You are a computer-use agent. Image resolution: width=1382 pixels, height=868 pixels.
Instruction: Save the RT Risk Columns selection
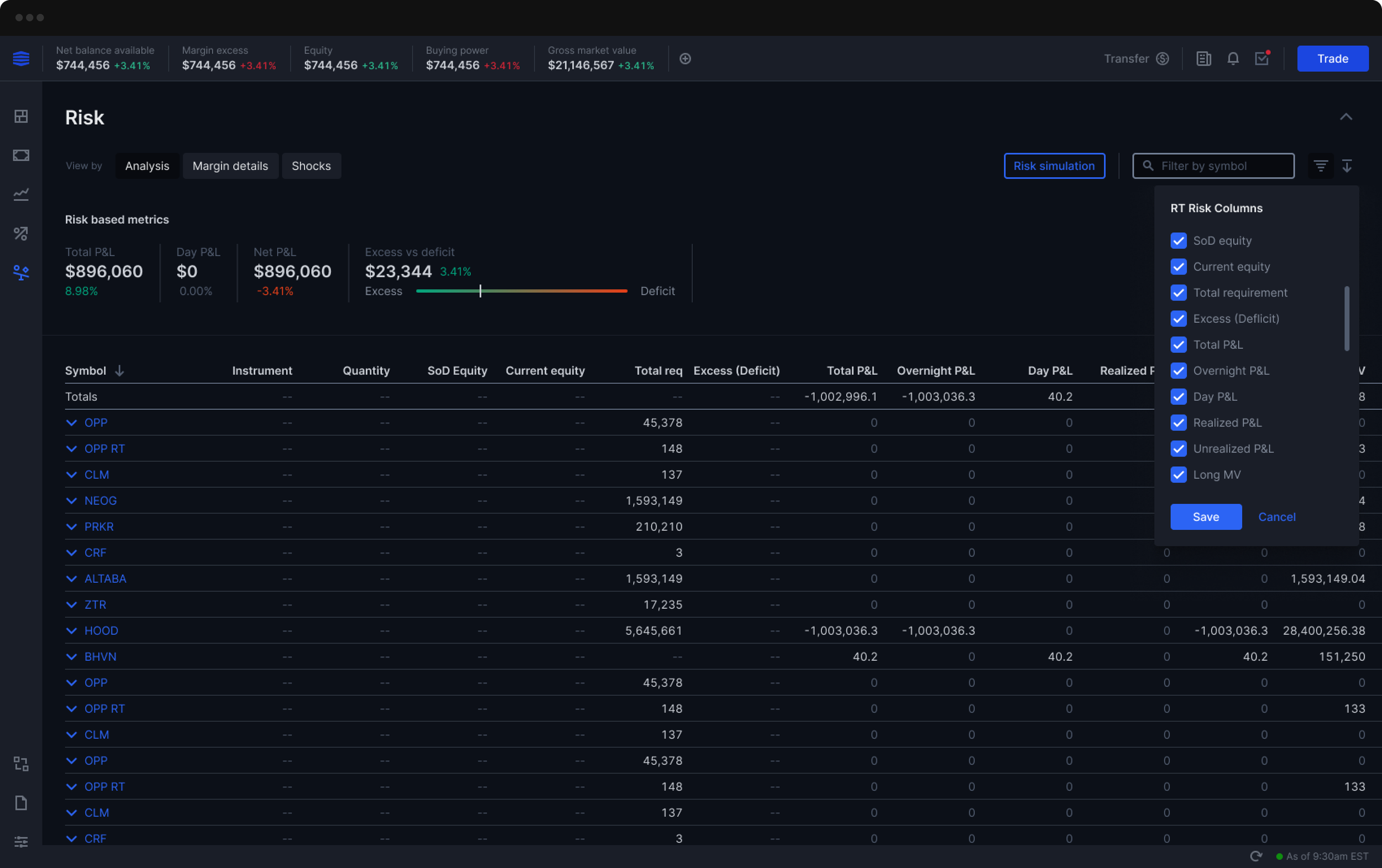pyautogui.click(x=1206, y=517)
